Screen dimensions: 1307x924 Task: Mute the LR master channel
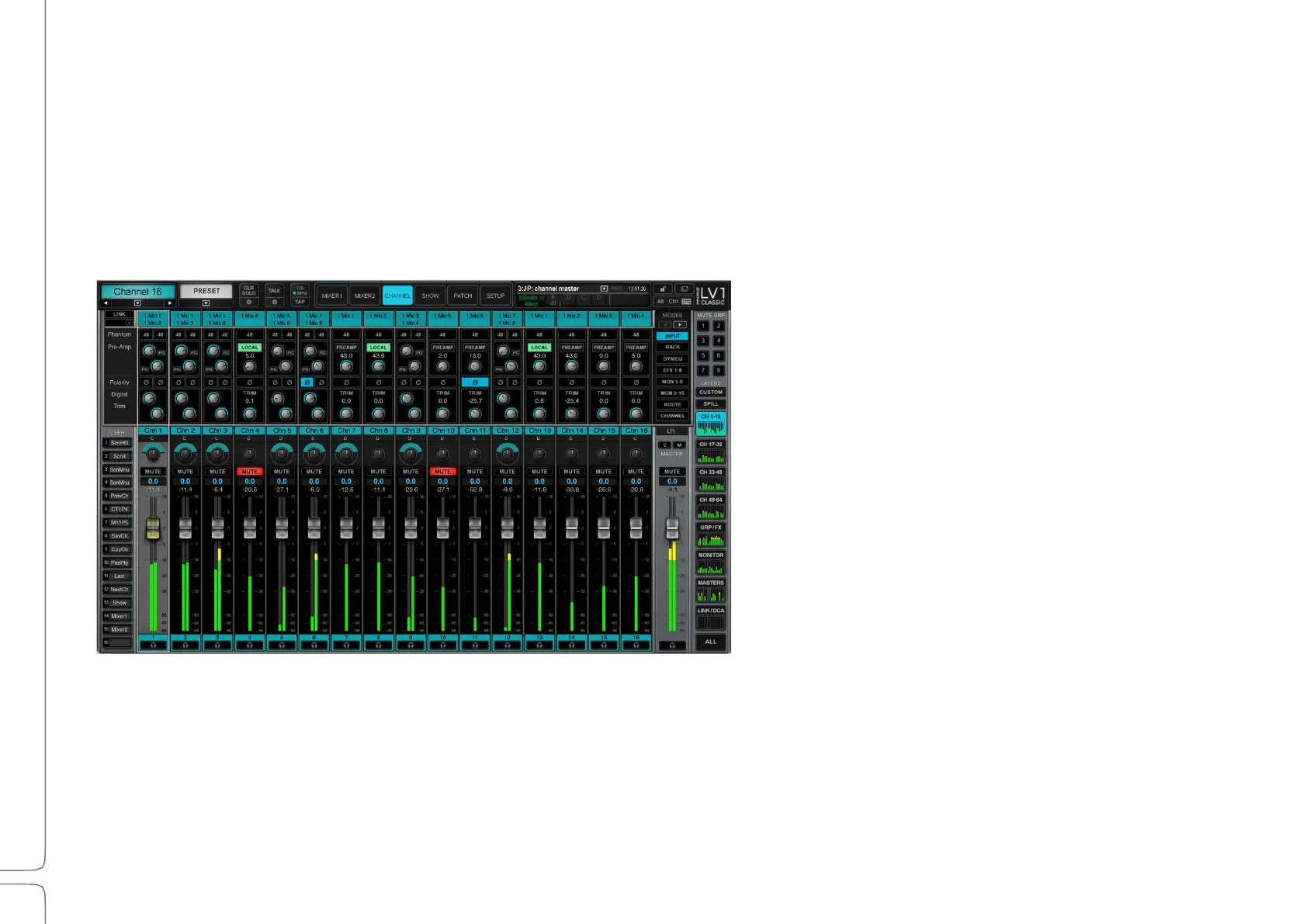click(x=672, y=472)
